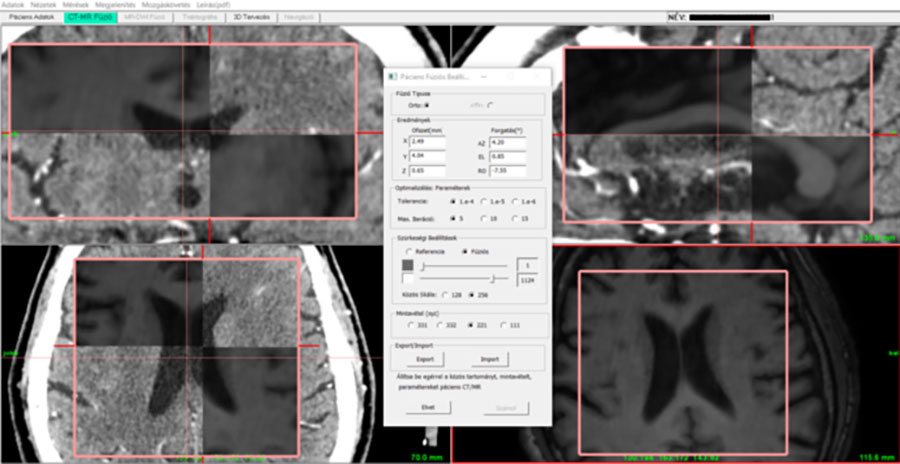The image size is (900, 464).
Task: Set Tolerancia to 1.e-4
Action: (x=453, y=202)
